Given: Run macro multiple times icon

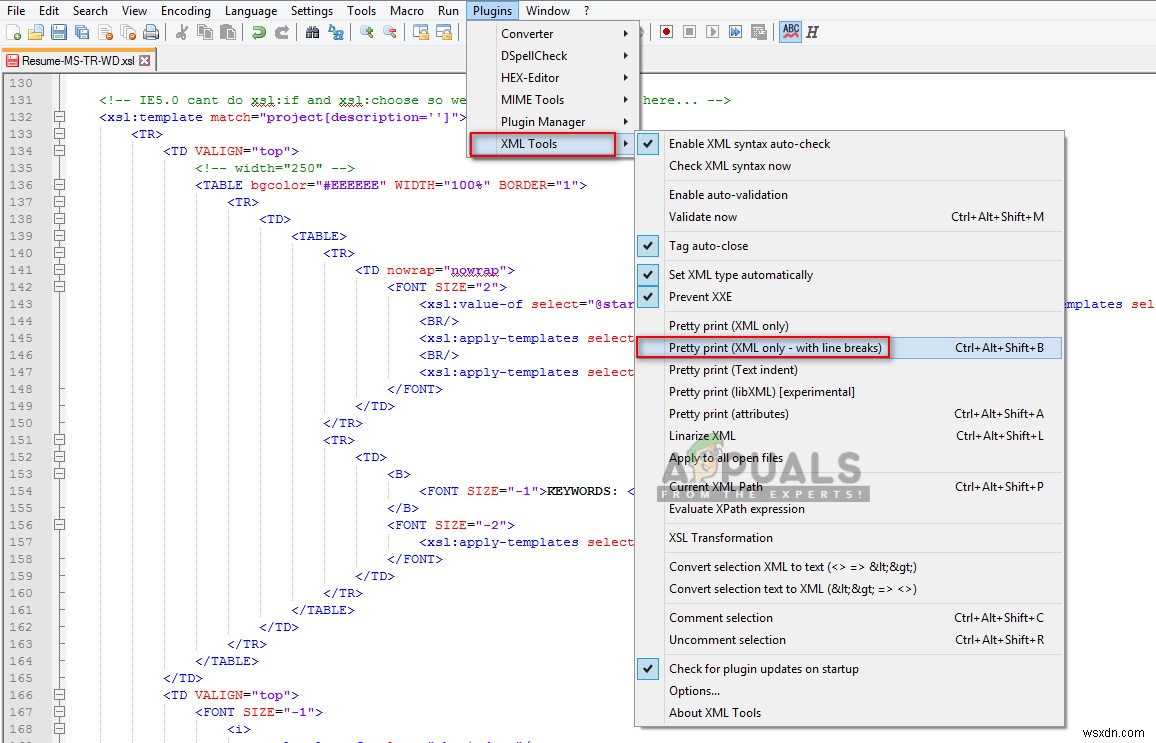Looking at the screenshot, I should coord(735,32).
